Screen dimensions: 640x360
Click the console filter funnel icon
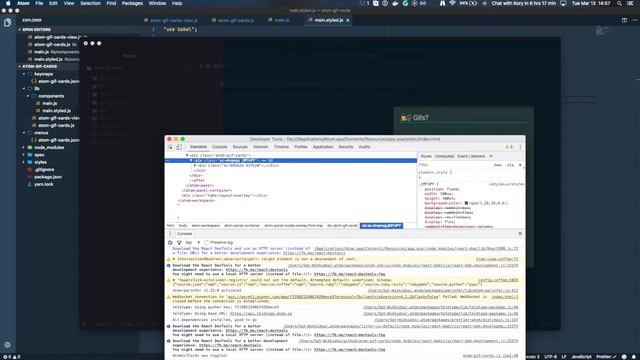pos(179,242)
